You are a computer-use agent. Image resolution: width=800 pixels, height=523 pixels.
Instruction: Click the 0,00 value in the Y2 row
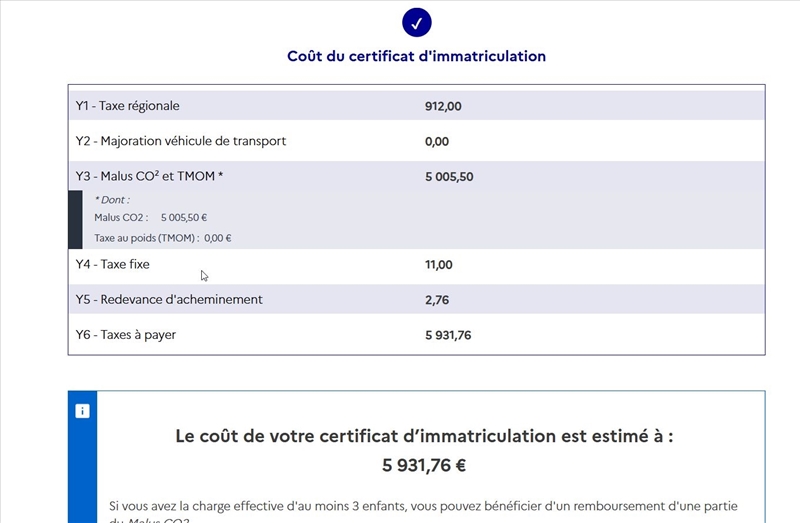click(x=437, y=141)
